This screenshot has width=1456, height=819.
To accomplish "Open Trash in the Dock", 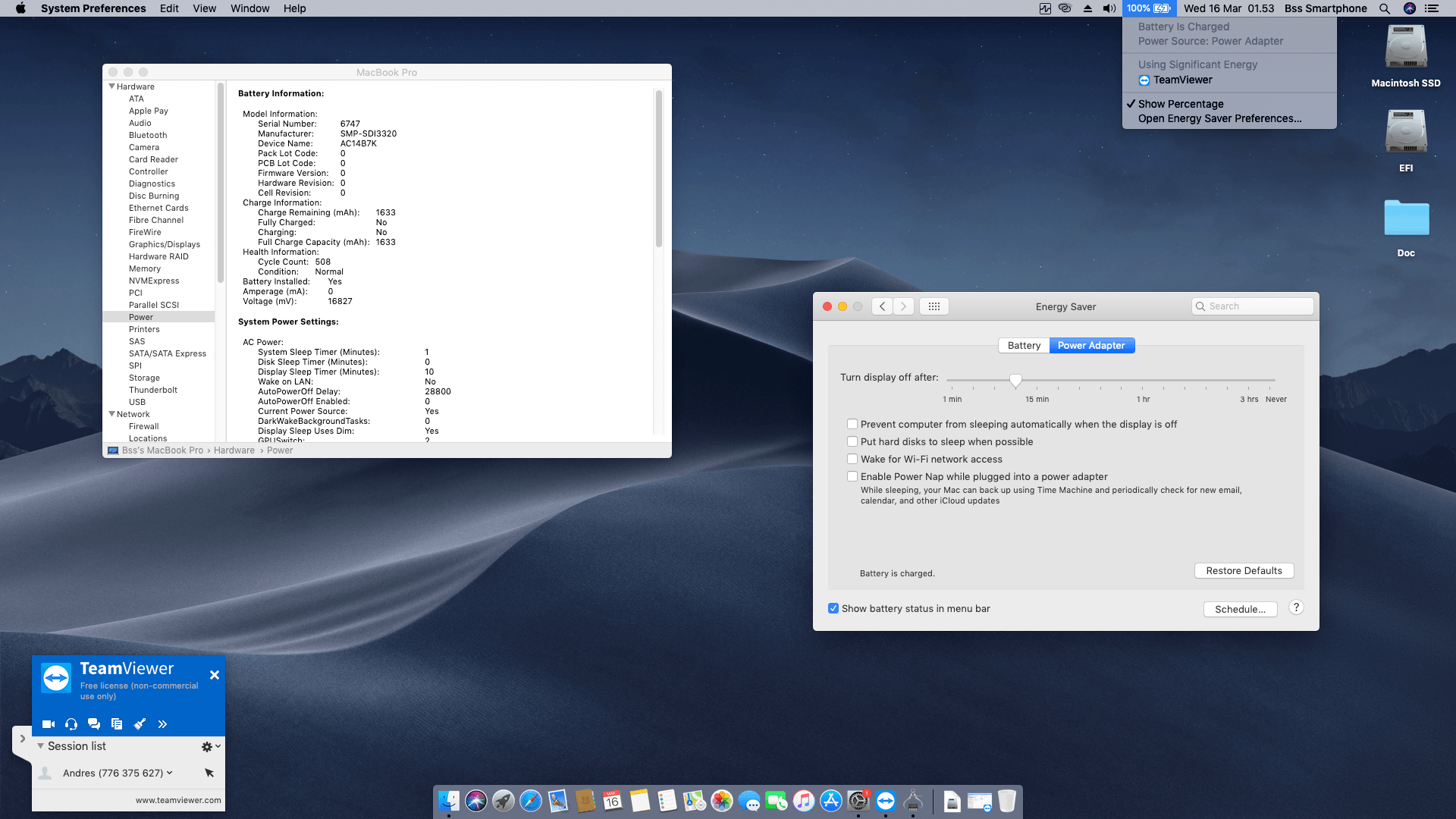I will click(x=1007, y=801).
